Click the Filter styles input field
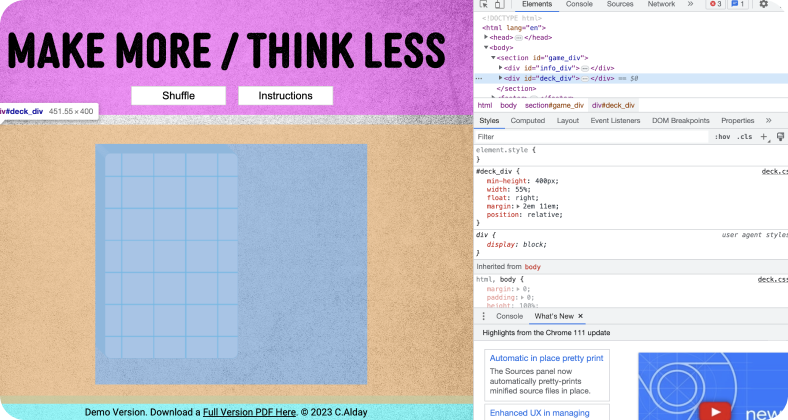This screenshot has width=788, height=420. click(590, 136)
